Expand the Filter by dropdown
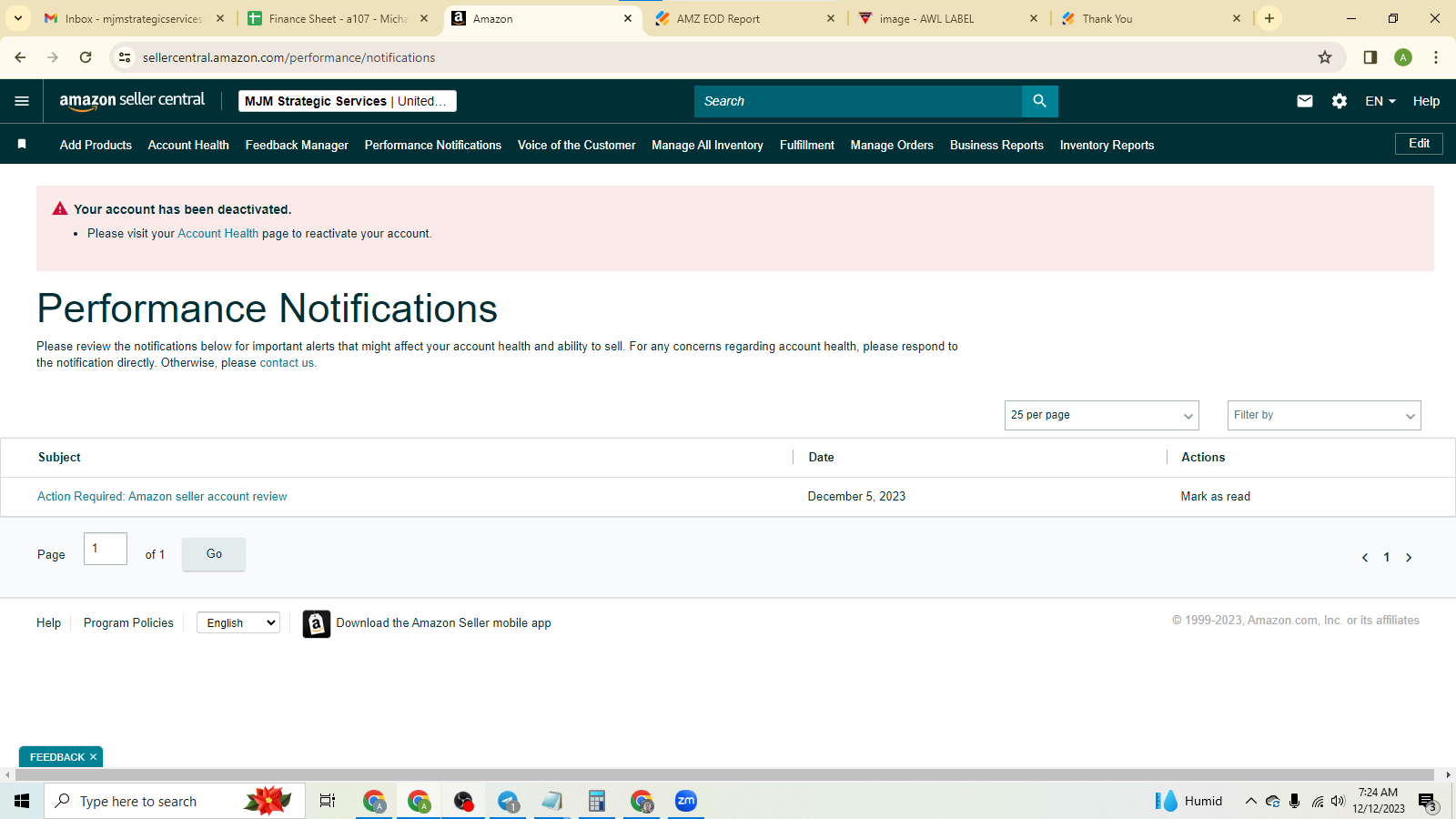This screenshot has width=1456, height=819. (x=1324, y=415)
